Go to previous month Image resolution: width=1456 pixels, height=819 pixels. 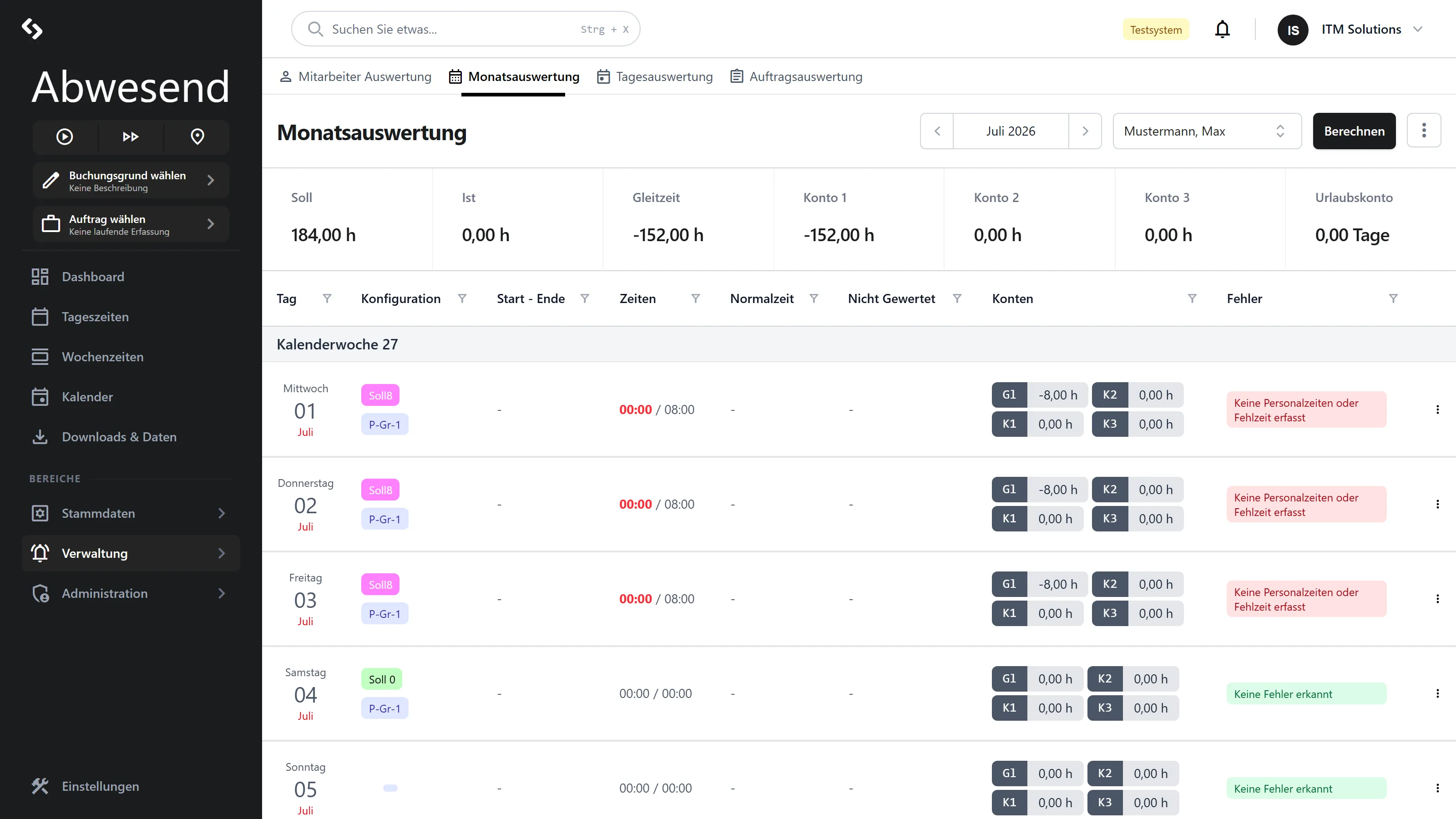937,131
